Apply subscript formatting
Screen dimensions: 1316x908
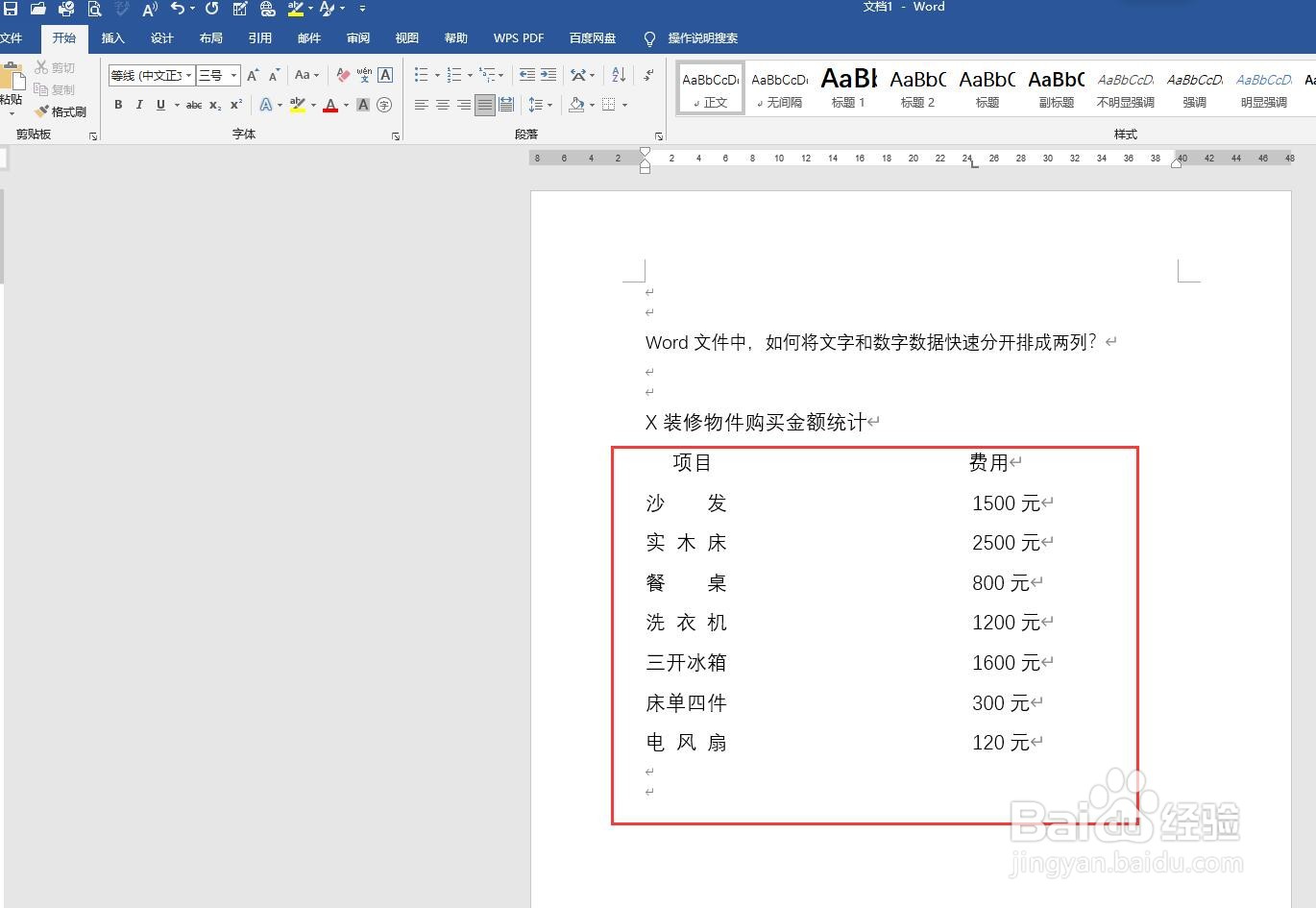[213, 105]
